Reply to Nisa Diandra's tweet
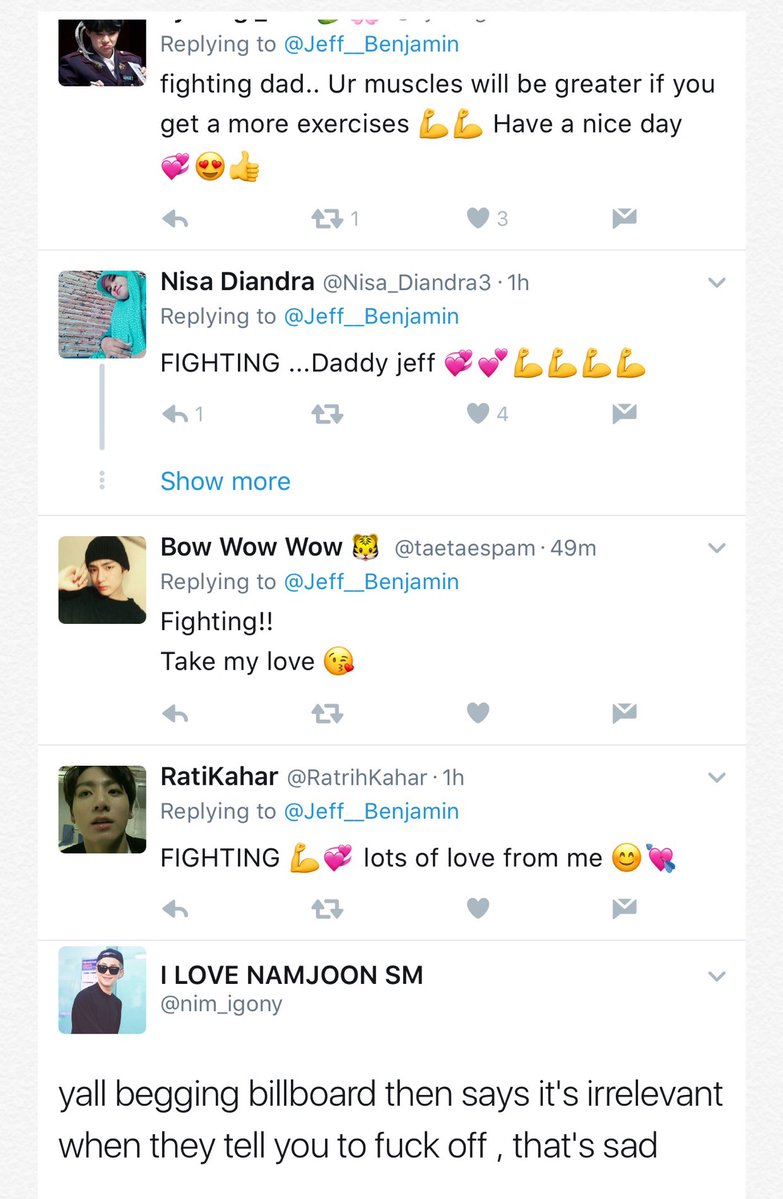This screenshot has height=1199, width=783. pos(175,413)
